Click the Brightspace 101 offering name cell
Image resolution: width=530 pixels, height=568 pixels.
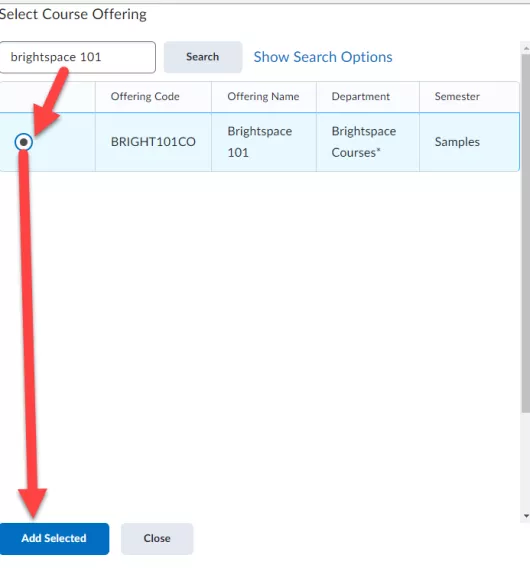pos(264,142)
